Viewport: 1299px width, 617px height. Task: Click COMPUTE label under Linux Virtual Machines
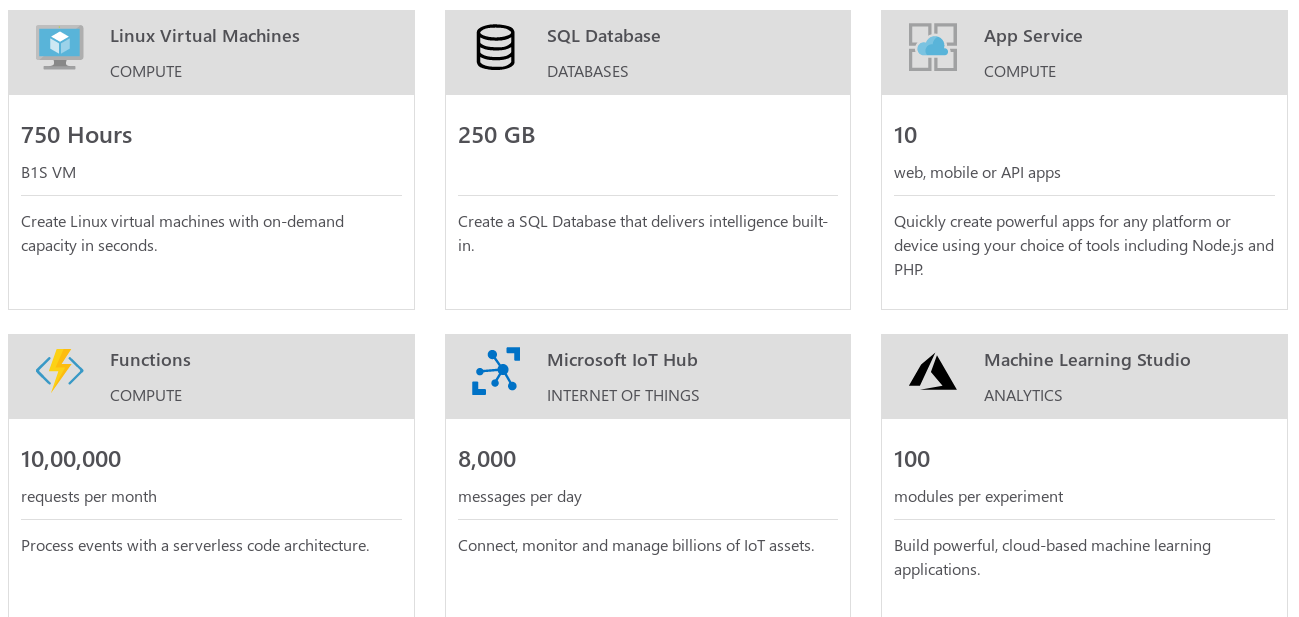[146, 72]
